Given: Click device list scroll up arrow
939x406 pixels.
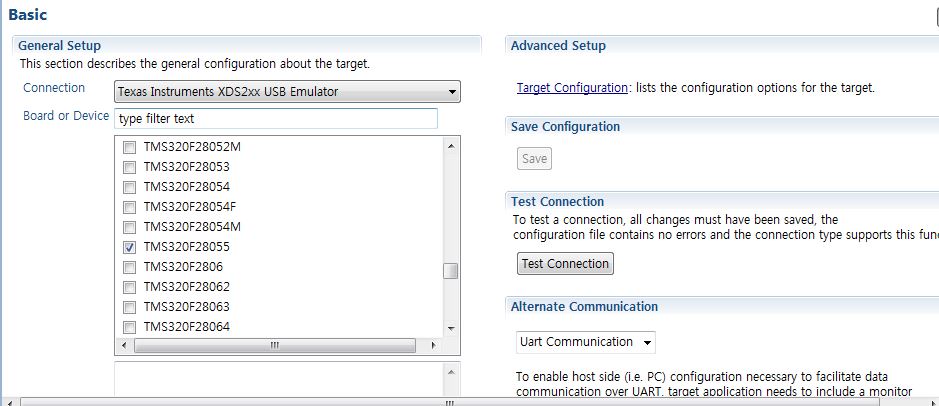Looking at the screenshot, I should (x=451, y=146).
